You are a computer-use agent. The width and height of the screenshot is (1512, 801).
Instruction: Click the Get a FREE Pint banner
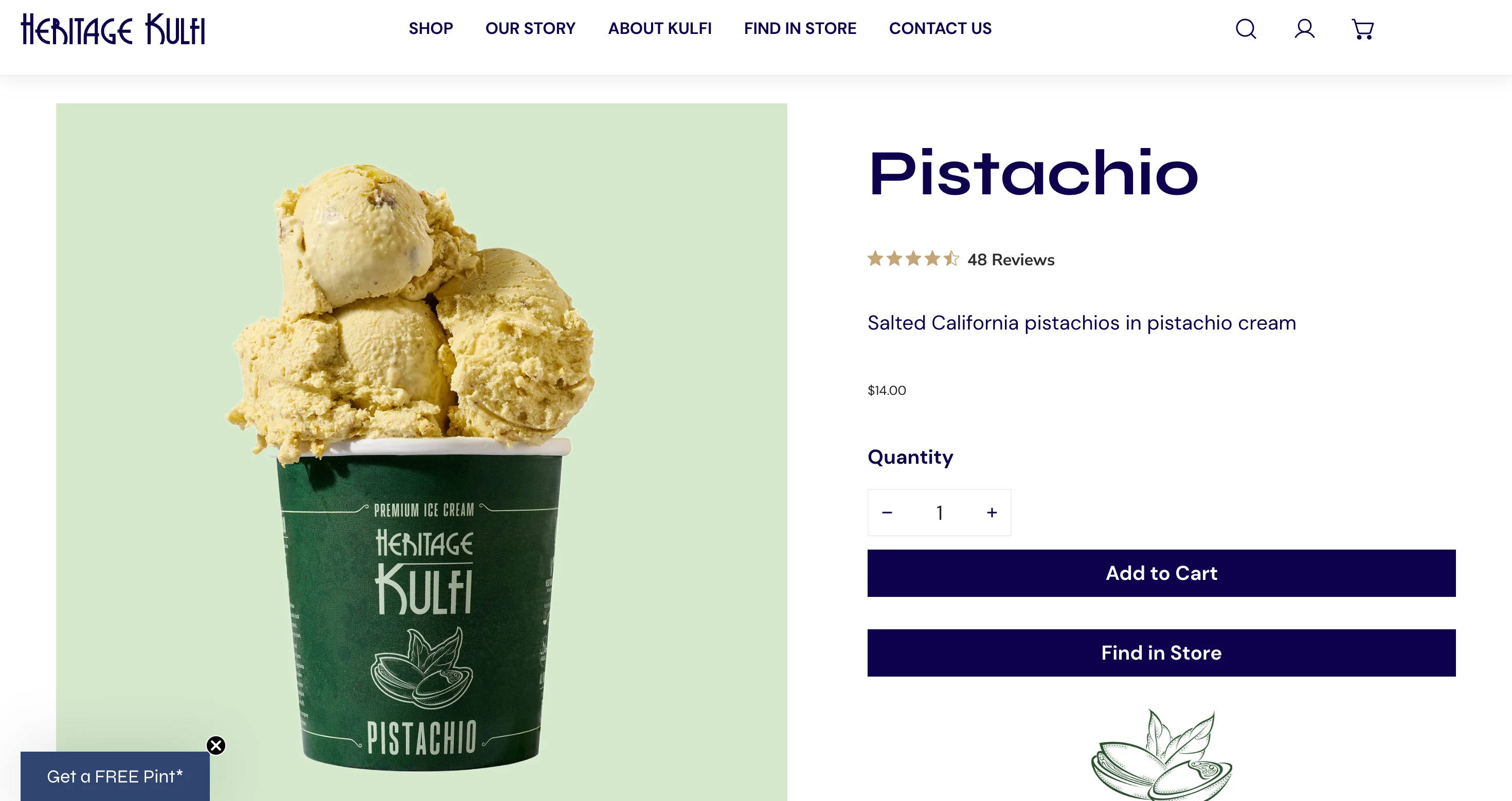tap(115, 776)
